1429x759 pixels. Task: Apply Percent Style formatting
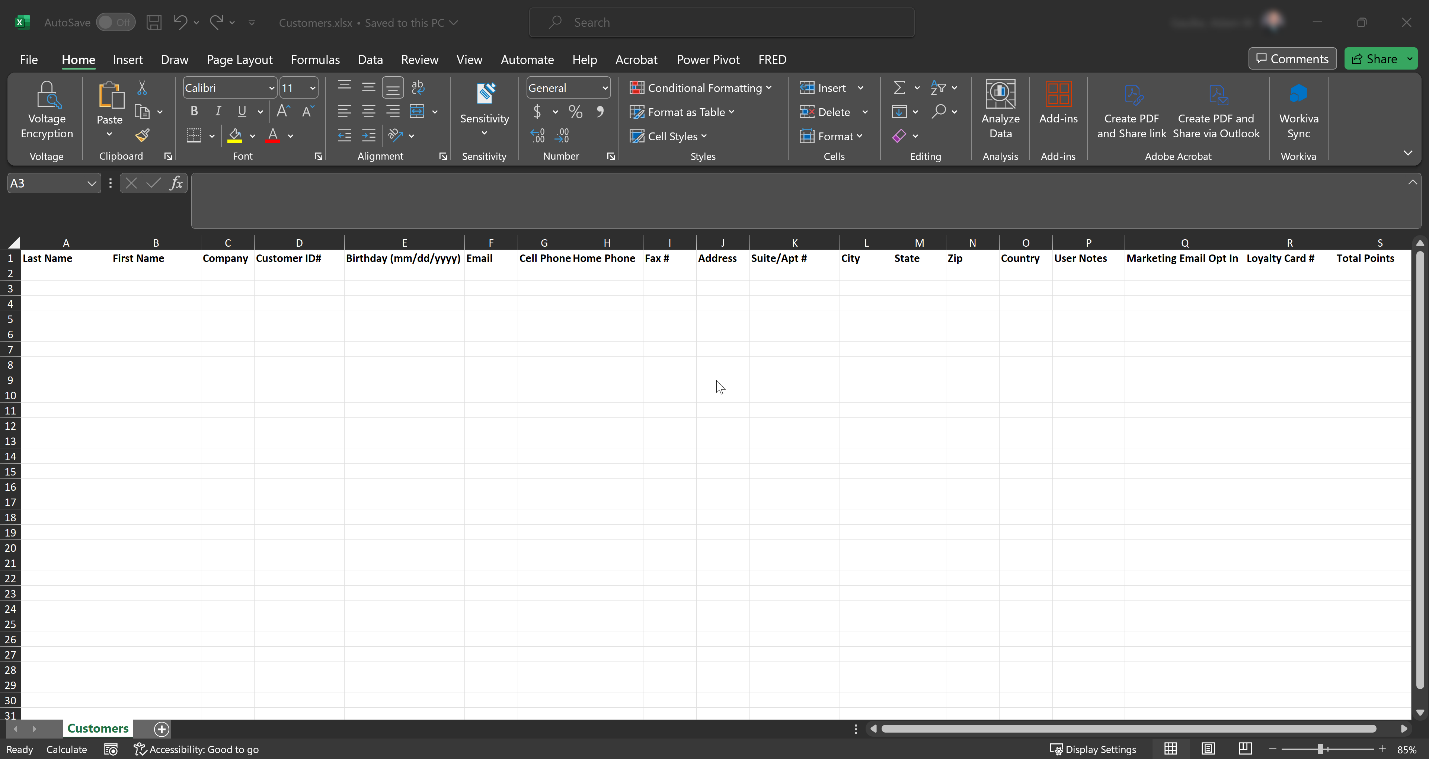575,111
